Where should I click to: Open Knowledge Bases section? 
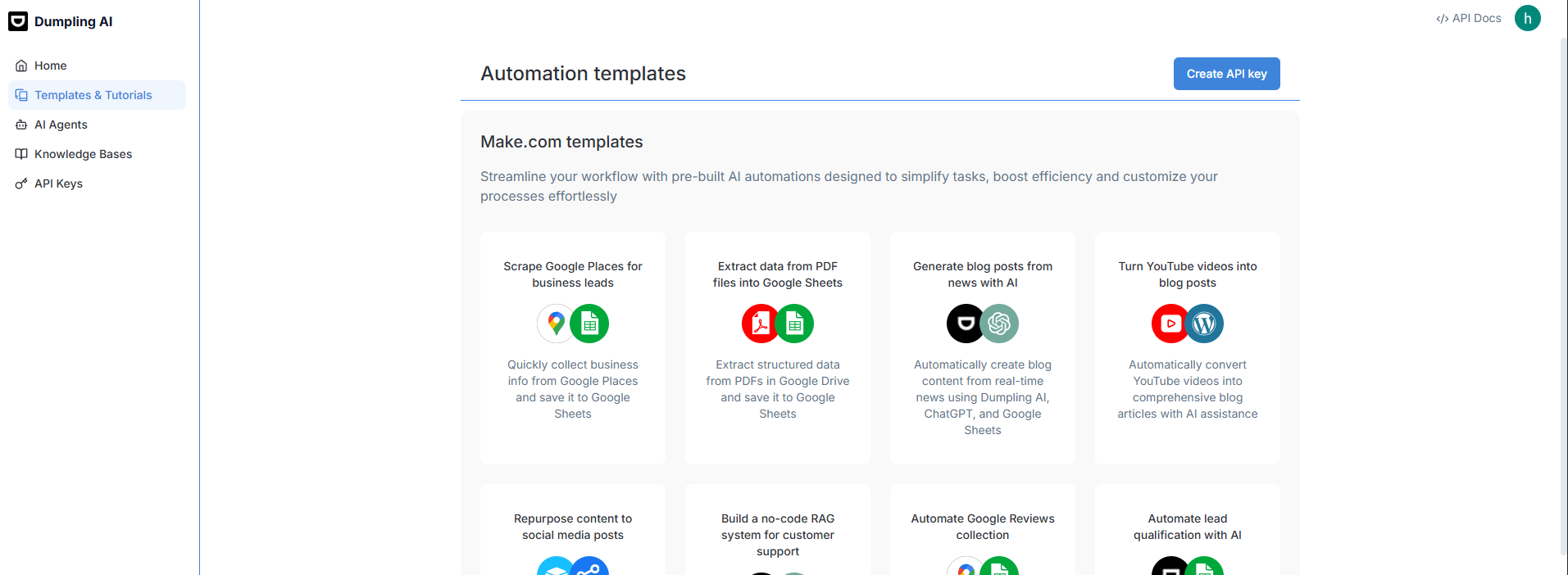(x=97, y=154)
